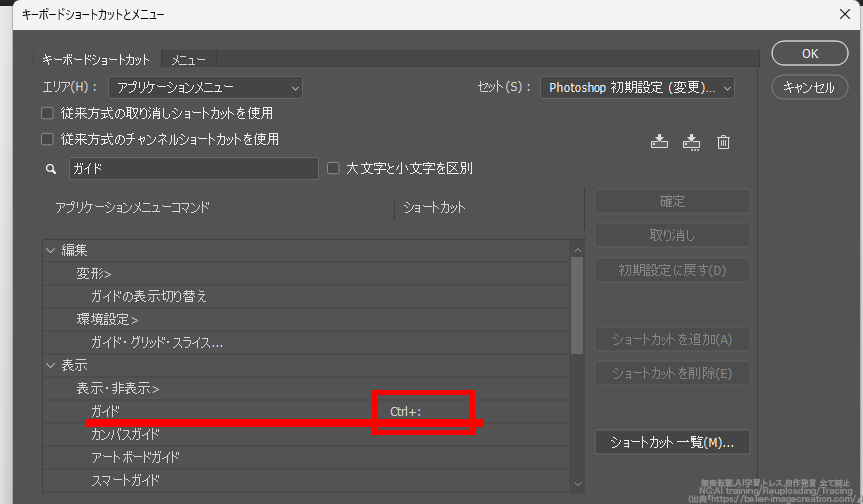Select the カンバスガイド command row
The height and width of the screenshot is (504, 863).
point(125,434)
